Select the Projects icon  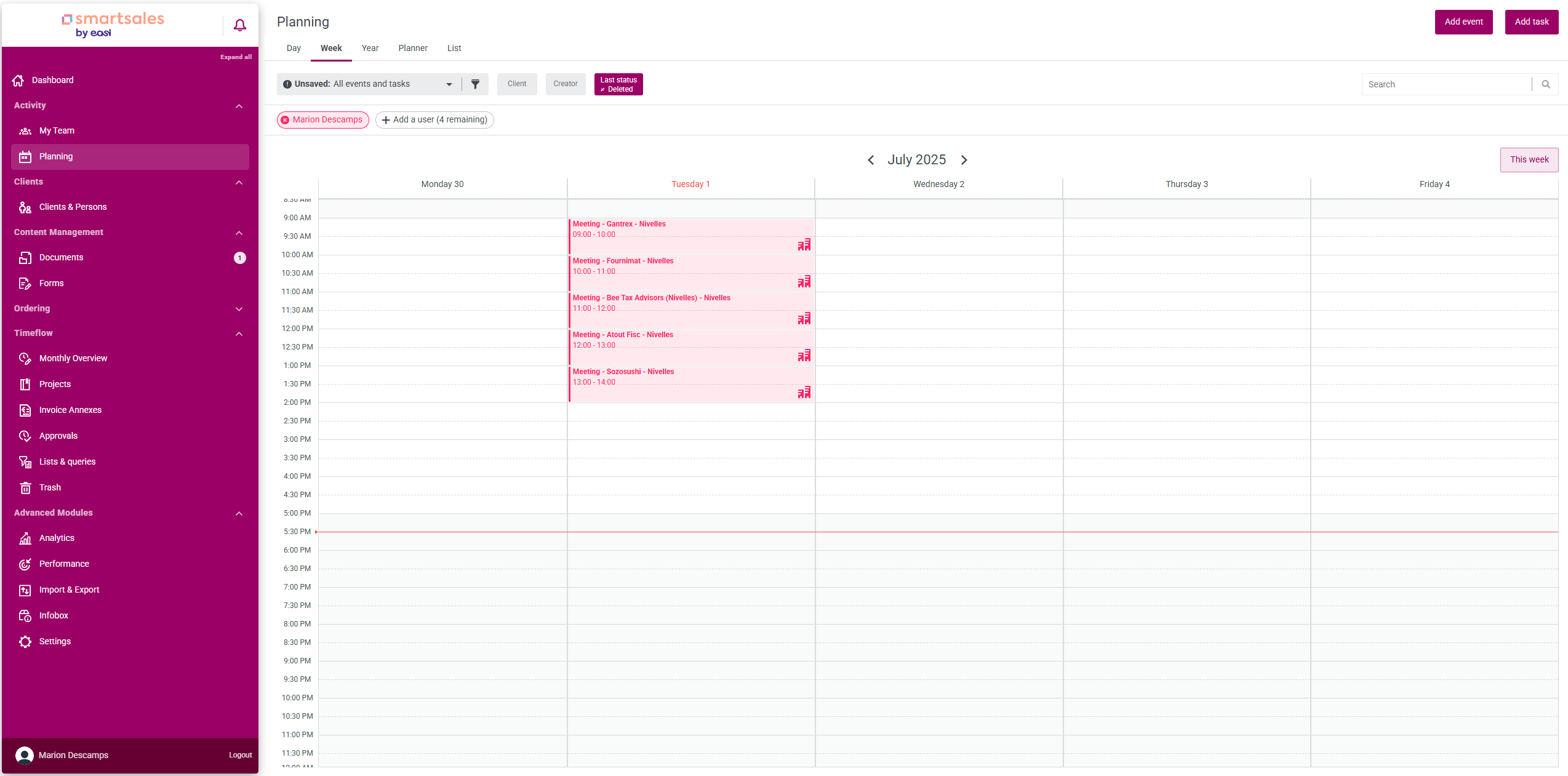(25, 384)
